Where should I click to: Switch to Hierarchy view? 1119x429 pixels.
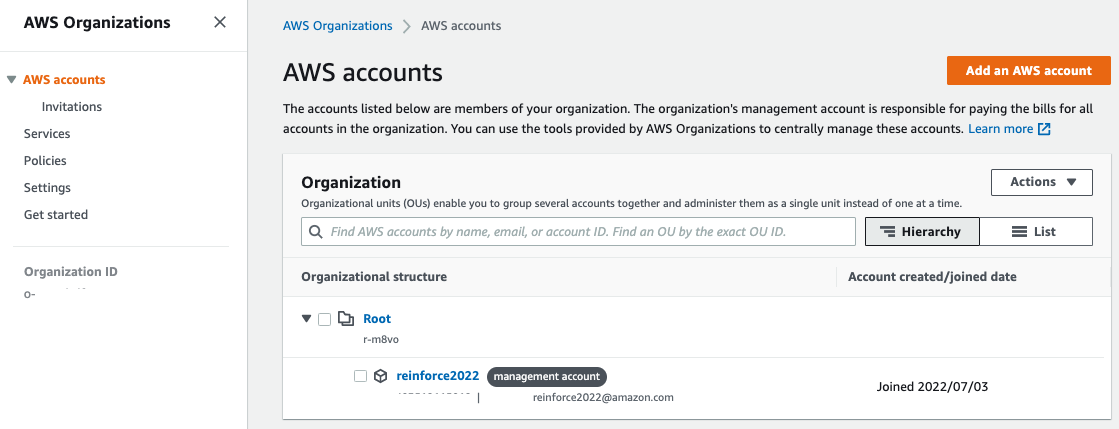[922, 232]
